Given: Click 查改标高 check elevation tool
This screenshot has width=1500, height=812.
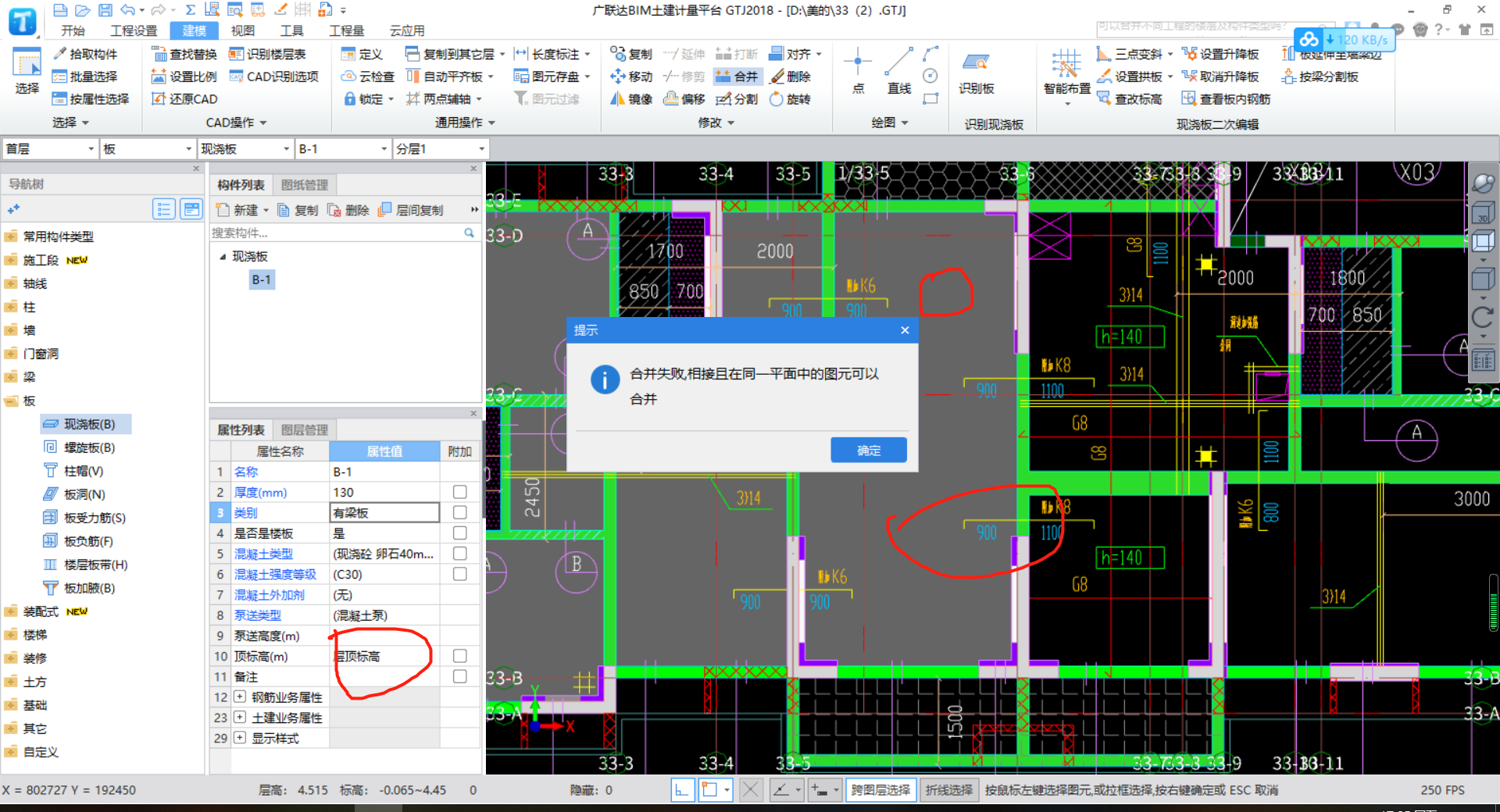Looking at the screenshot, I should (x=1130, y=99).
